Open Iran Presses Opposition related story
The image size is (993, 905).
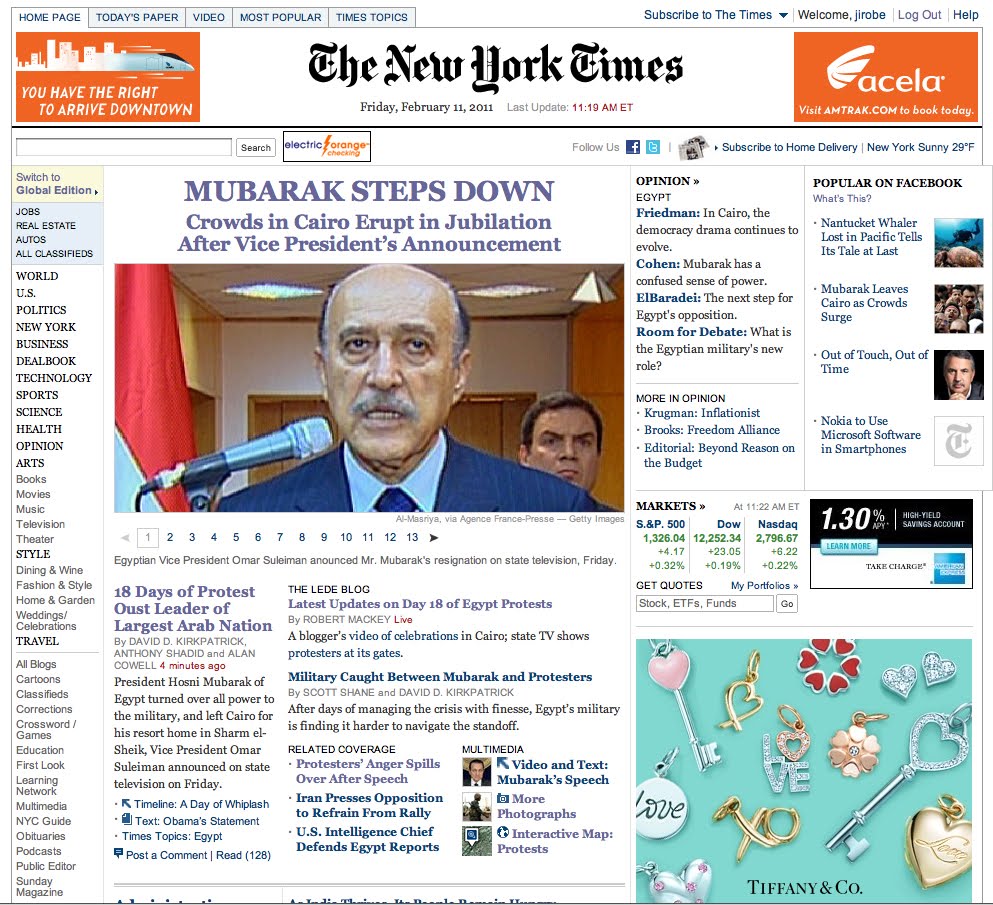tap(369, 805)
